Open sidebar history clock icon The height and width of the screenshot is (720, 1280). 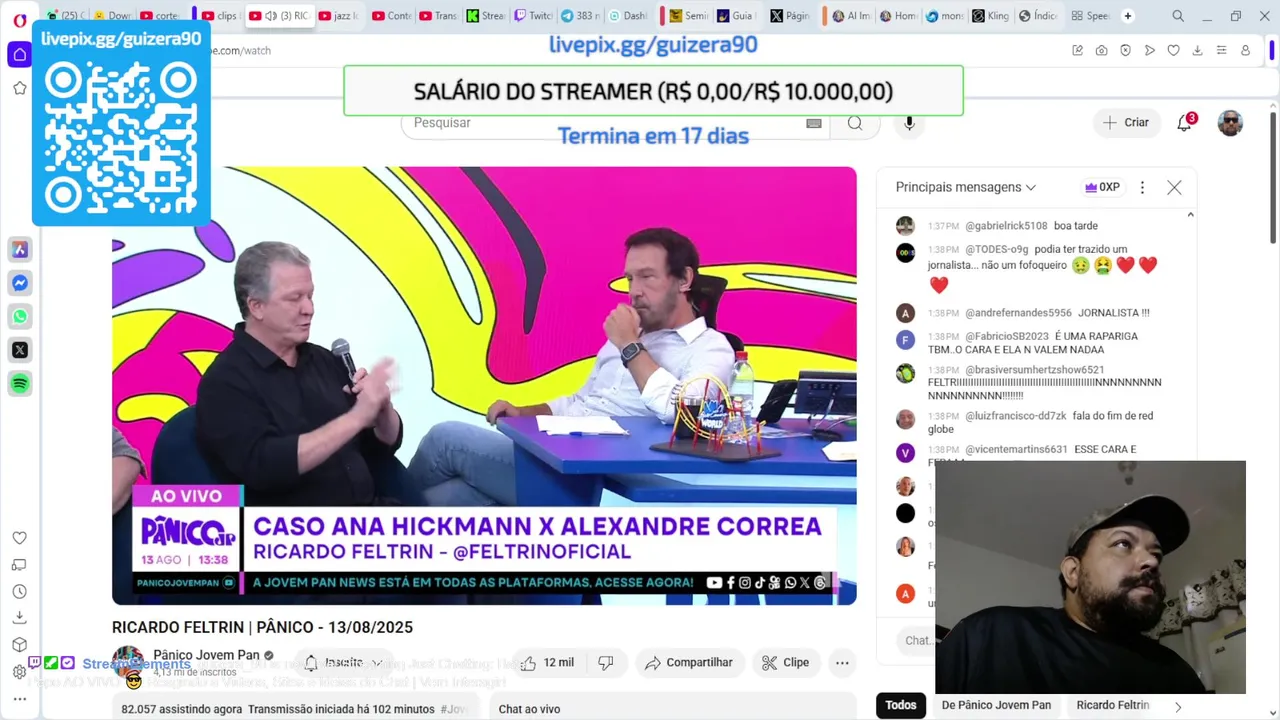coord(19,591)
